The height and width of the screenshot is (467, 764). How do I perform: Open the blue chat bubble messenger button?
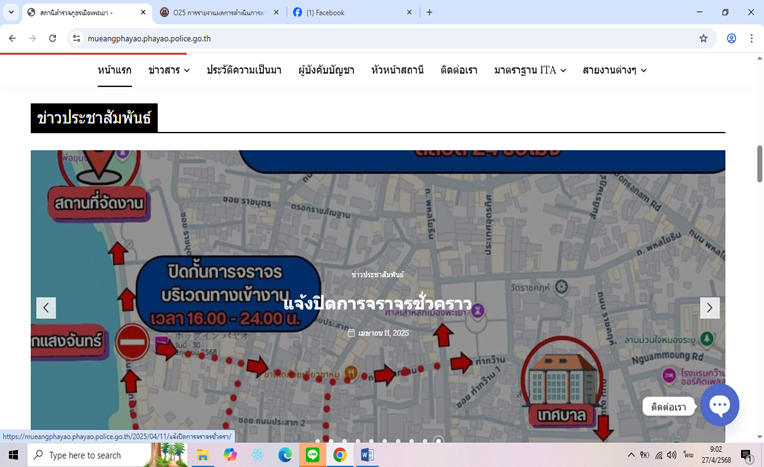pos(719,405)
